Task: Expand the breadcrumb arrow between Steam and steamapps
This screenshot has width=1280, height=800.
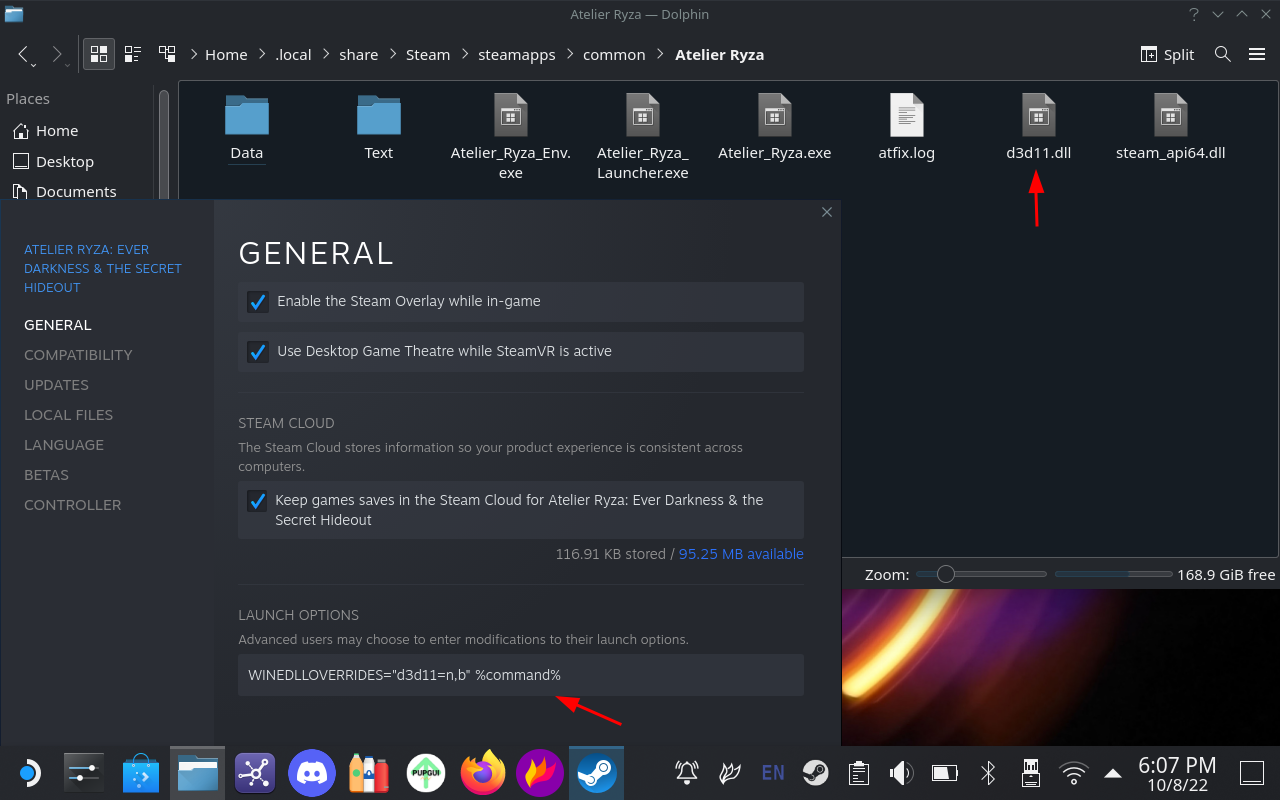Action: coord(465,55)
